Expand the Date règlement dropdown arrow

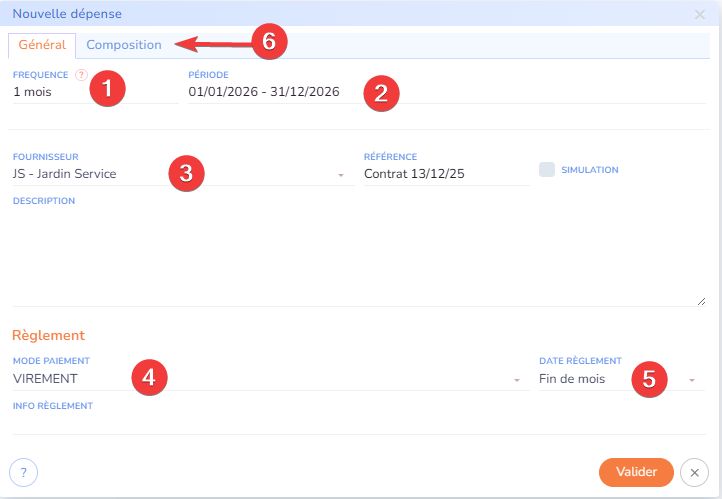(691, 380)
